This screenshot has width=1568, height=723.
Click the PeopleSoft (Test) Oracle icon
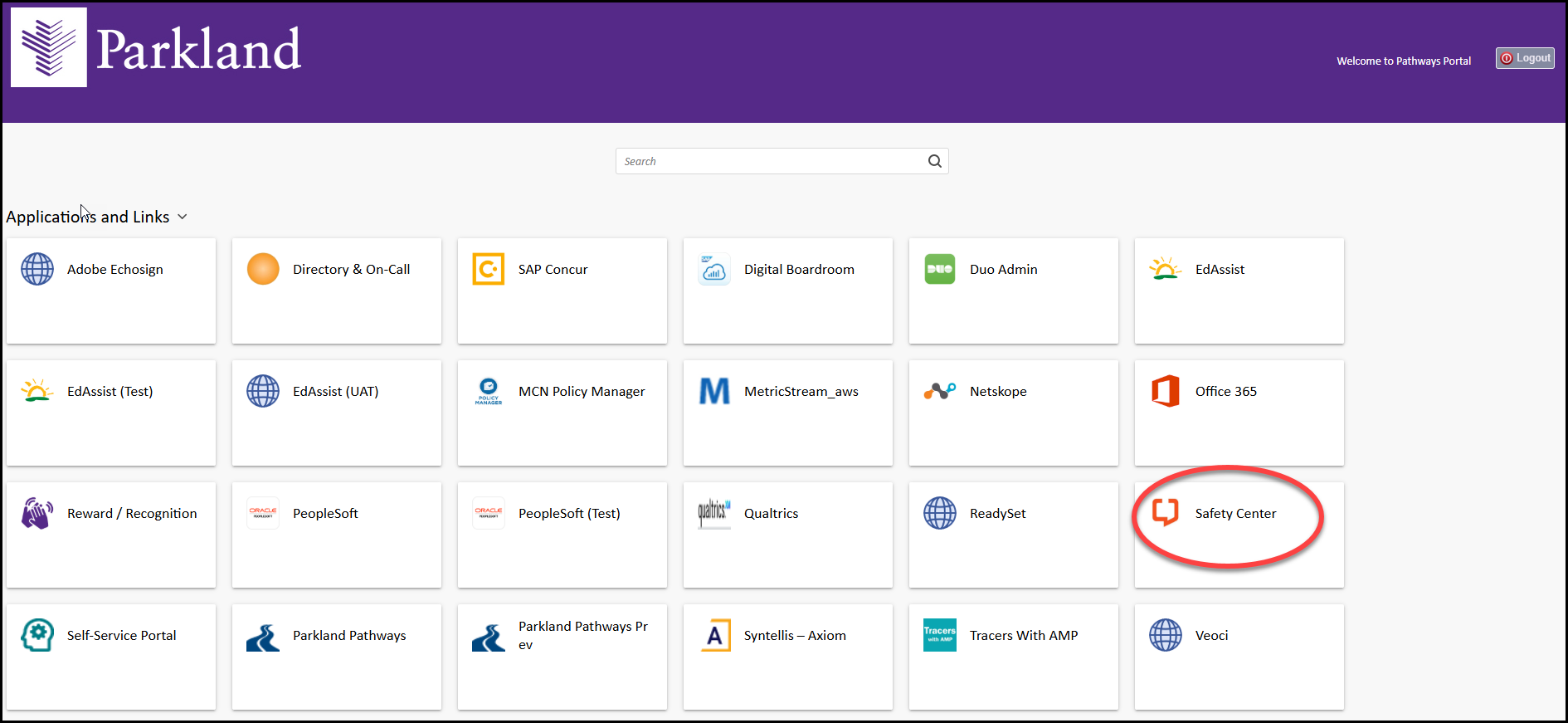(489, 513)
